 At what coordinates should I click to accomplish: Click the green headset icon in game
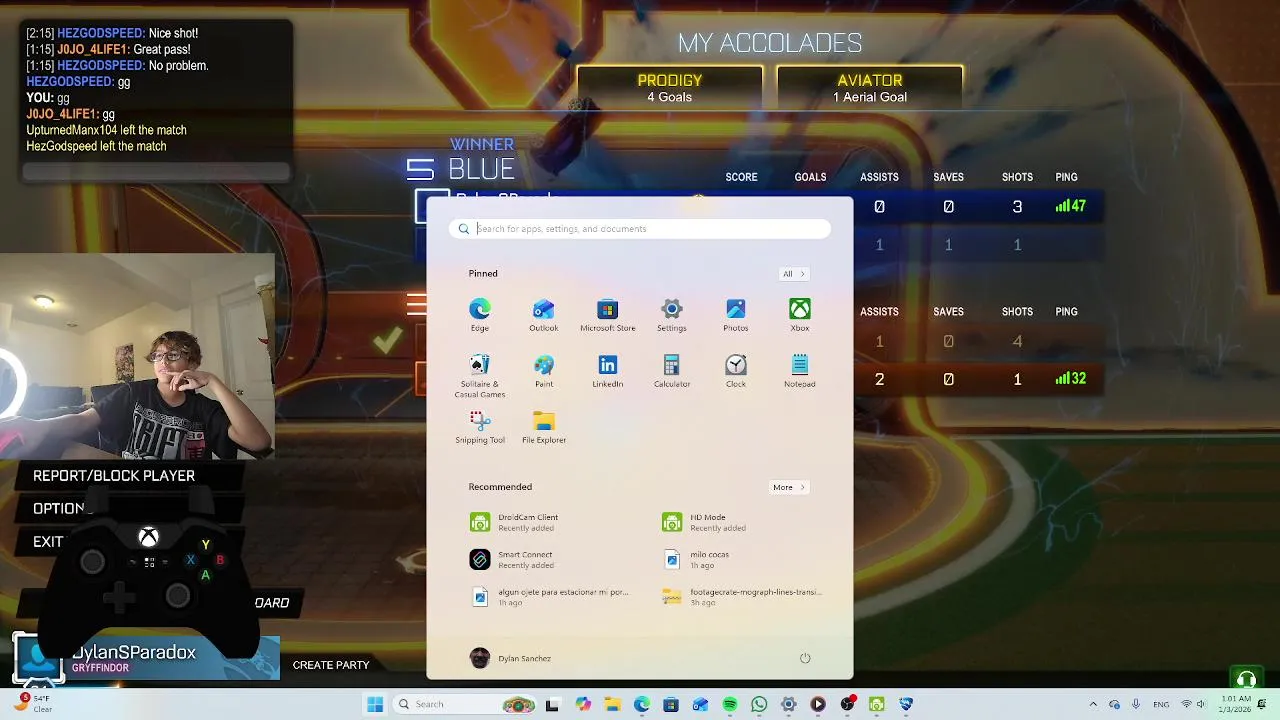tap(1245, 680)
